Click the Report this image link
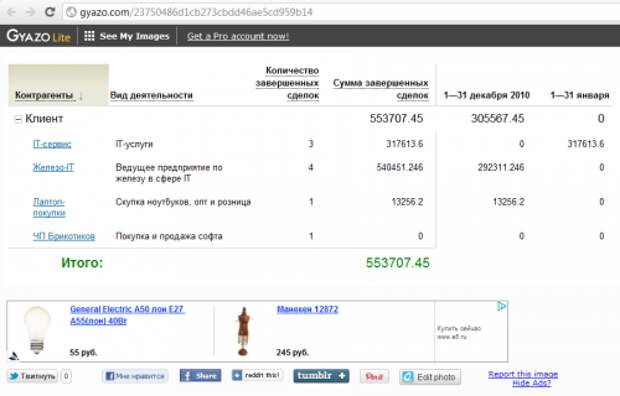The width and height of the screenshot is (620, 396). tap(523, 374)
